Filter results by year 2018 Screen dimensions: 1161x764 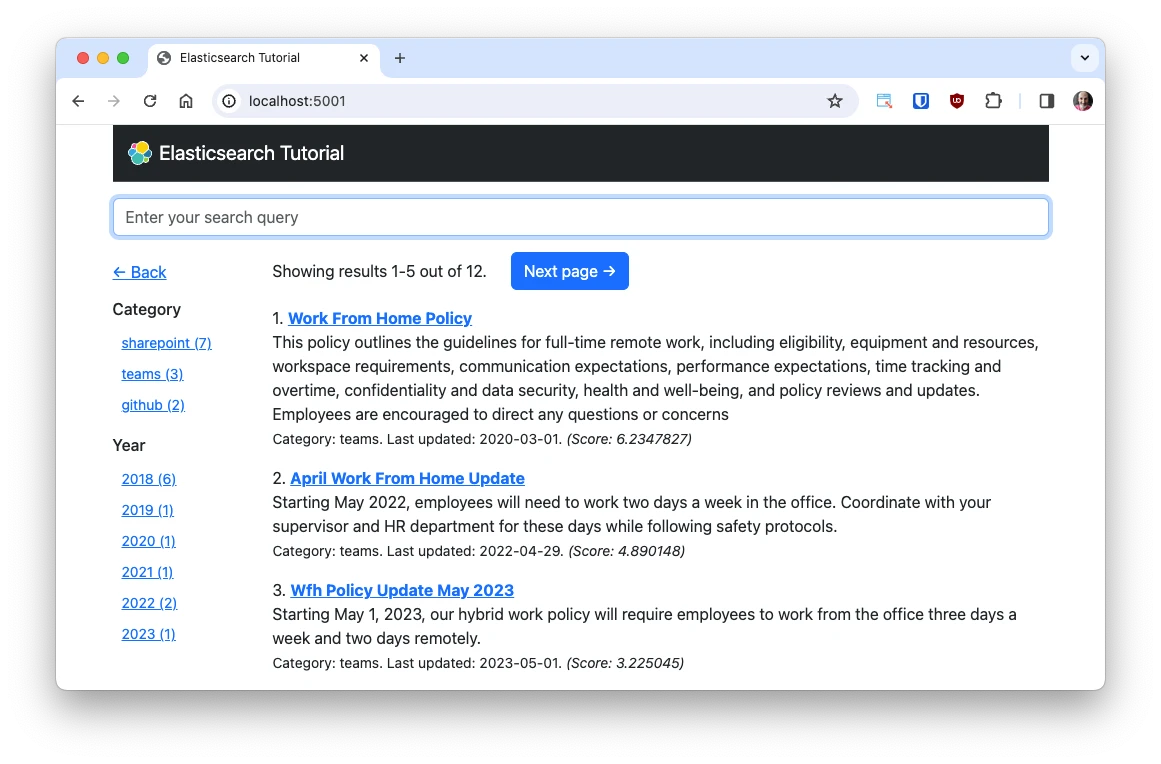point(148,479)
